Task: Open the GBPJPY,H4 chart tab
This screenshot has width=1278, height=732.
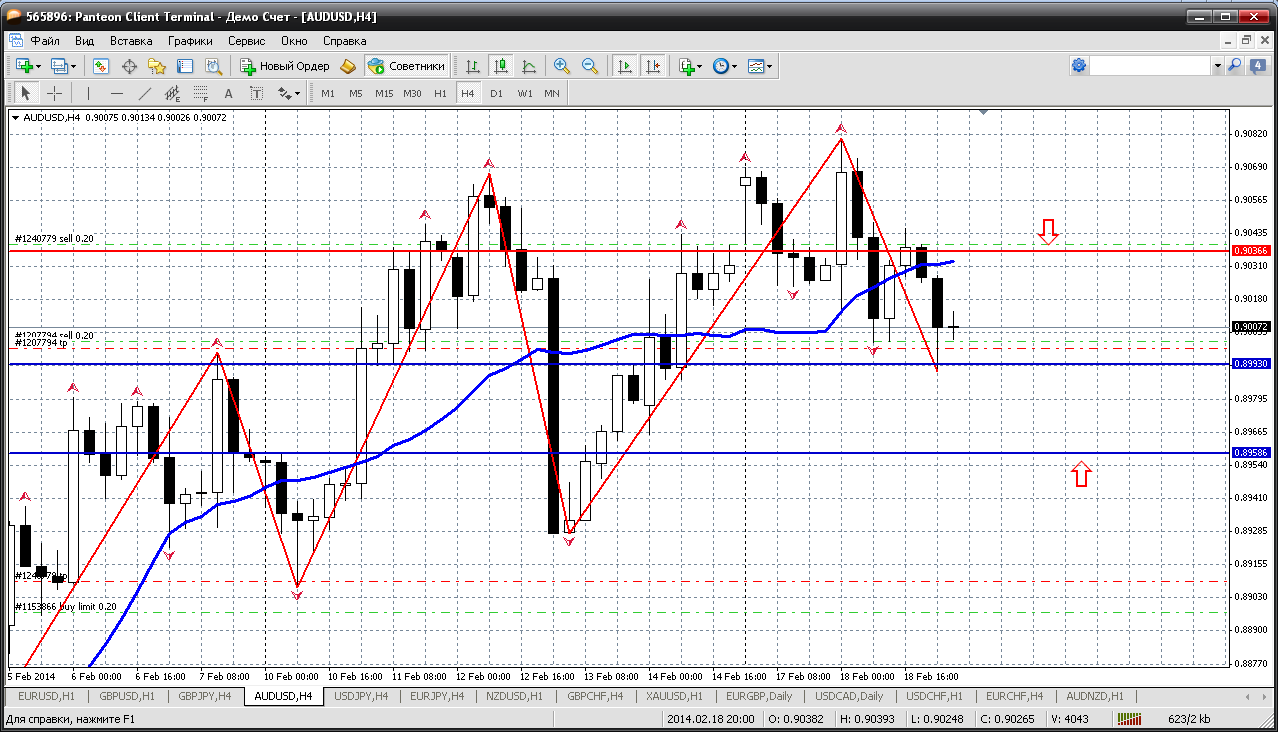Action: click(x=205, y=696)
